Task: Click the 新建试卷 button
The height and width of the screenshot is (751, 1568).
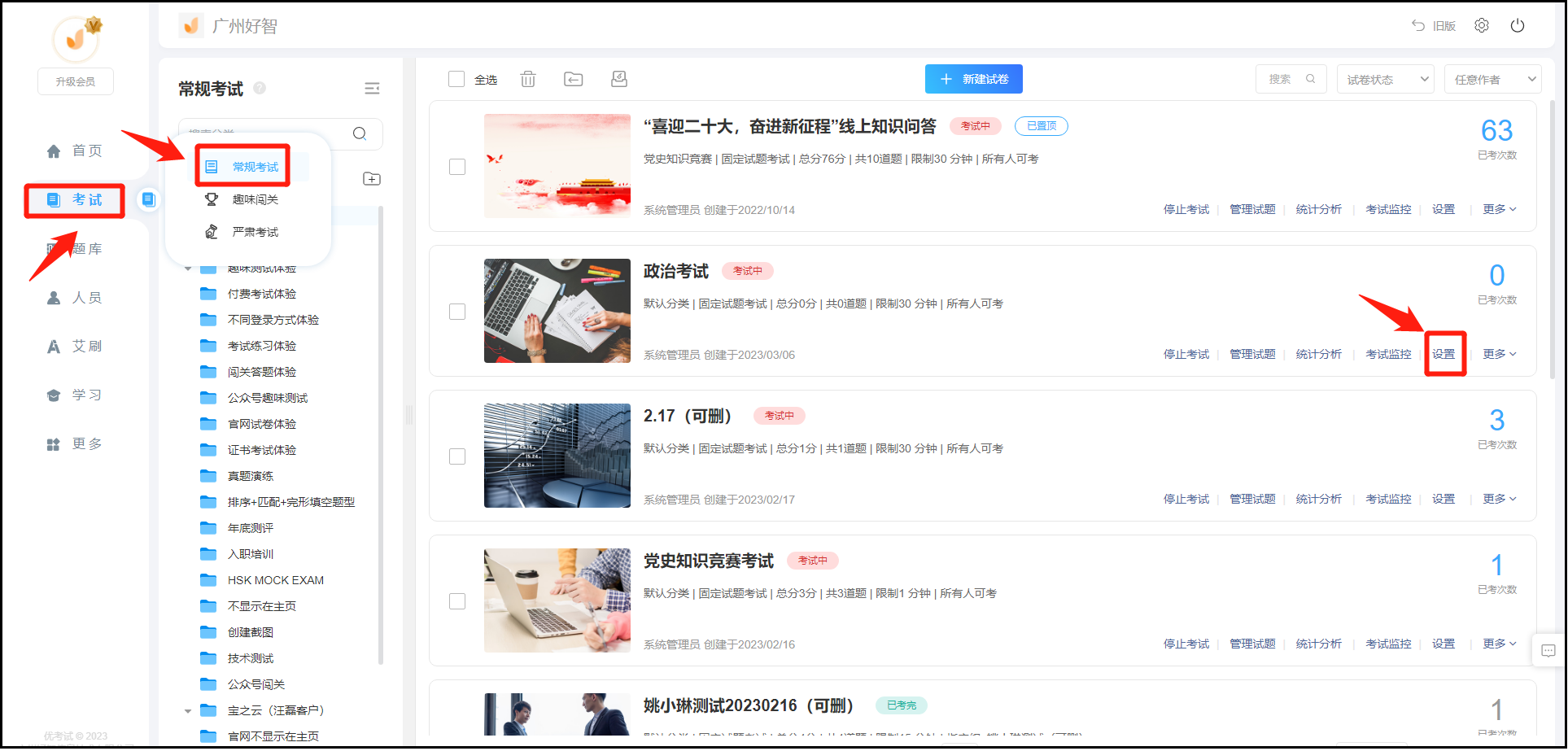Action: pos(974,79)
